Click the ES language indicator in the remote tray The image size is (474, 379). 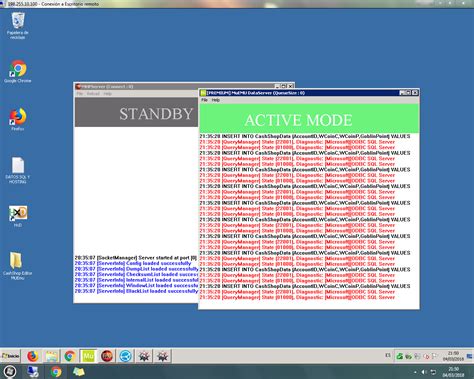pos(388,355)
